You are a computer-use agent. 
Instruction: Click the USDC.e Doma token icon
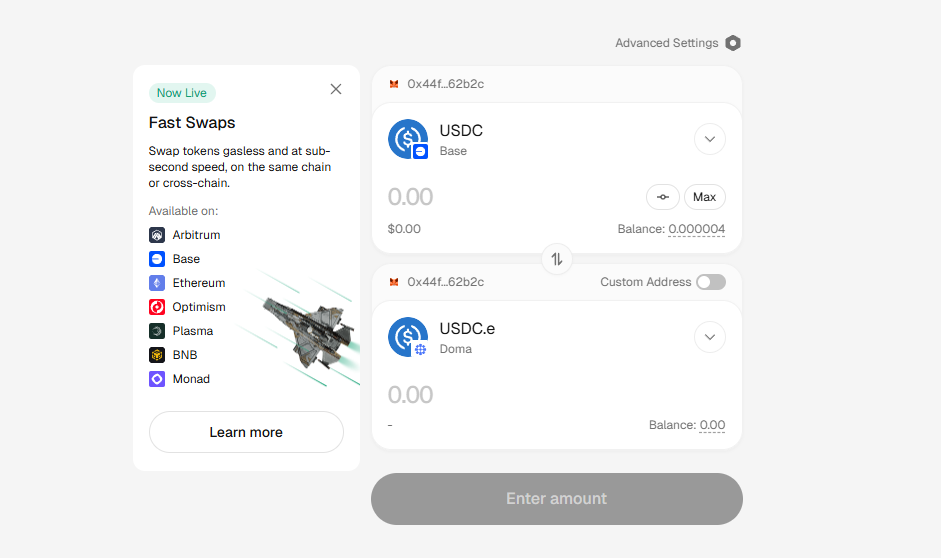[408, 337]
